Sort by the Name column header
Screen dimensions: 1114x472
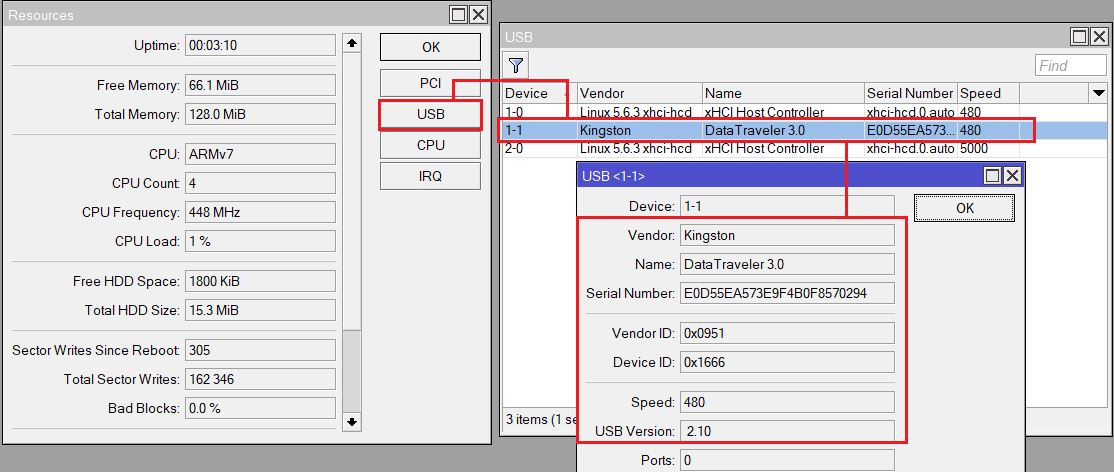click(783, 93)
